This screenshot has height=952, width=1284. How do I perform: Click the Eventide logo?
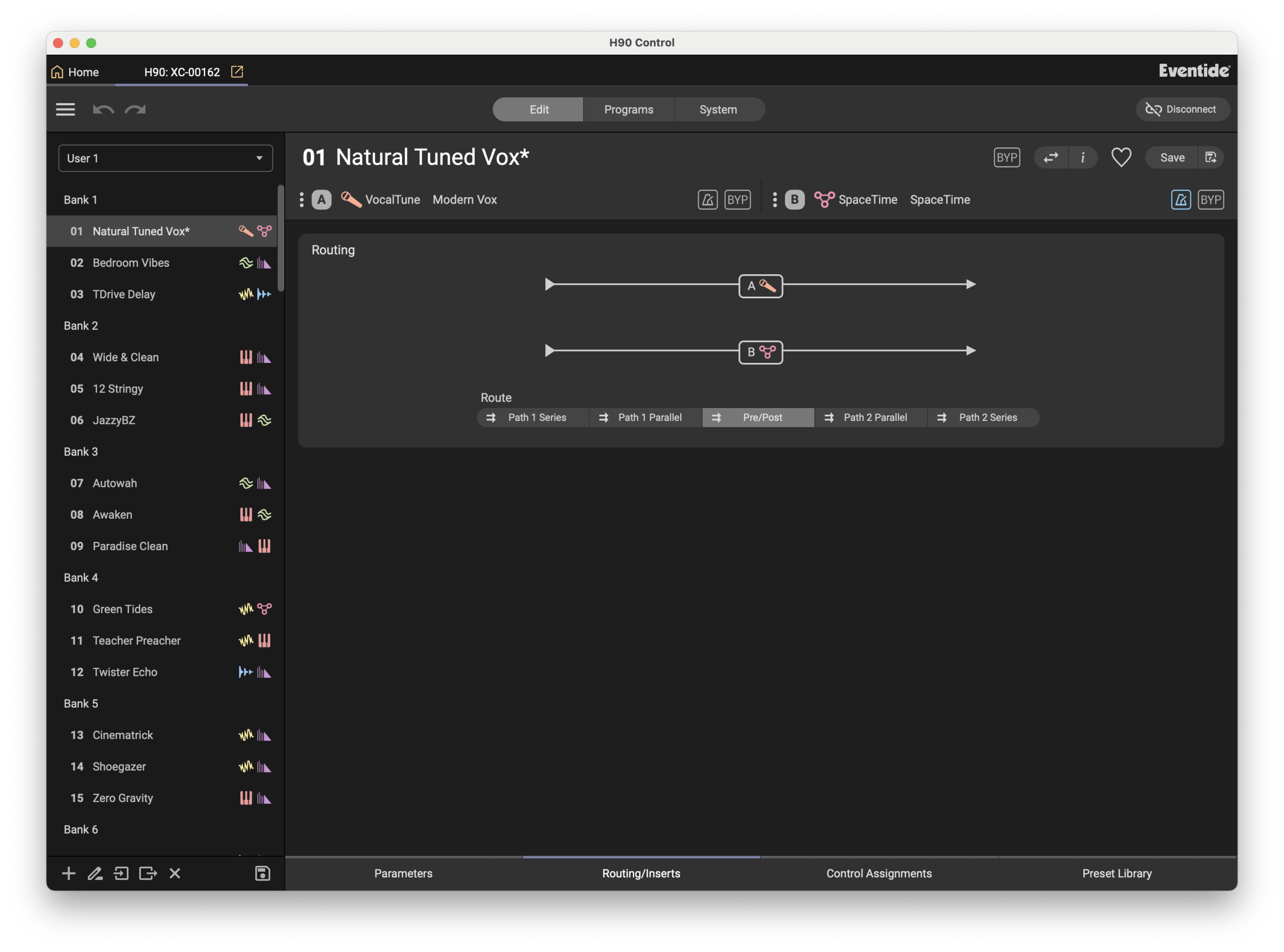1194,70
